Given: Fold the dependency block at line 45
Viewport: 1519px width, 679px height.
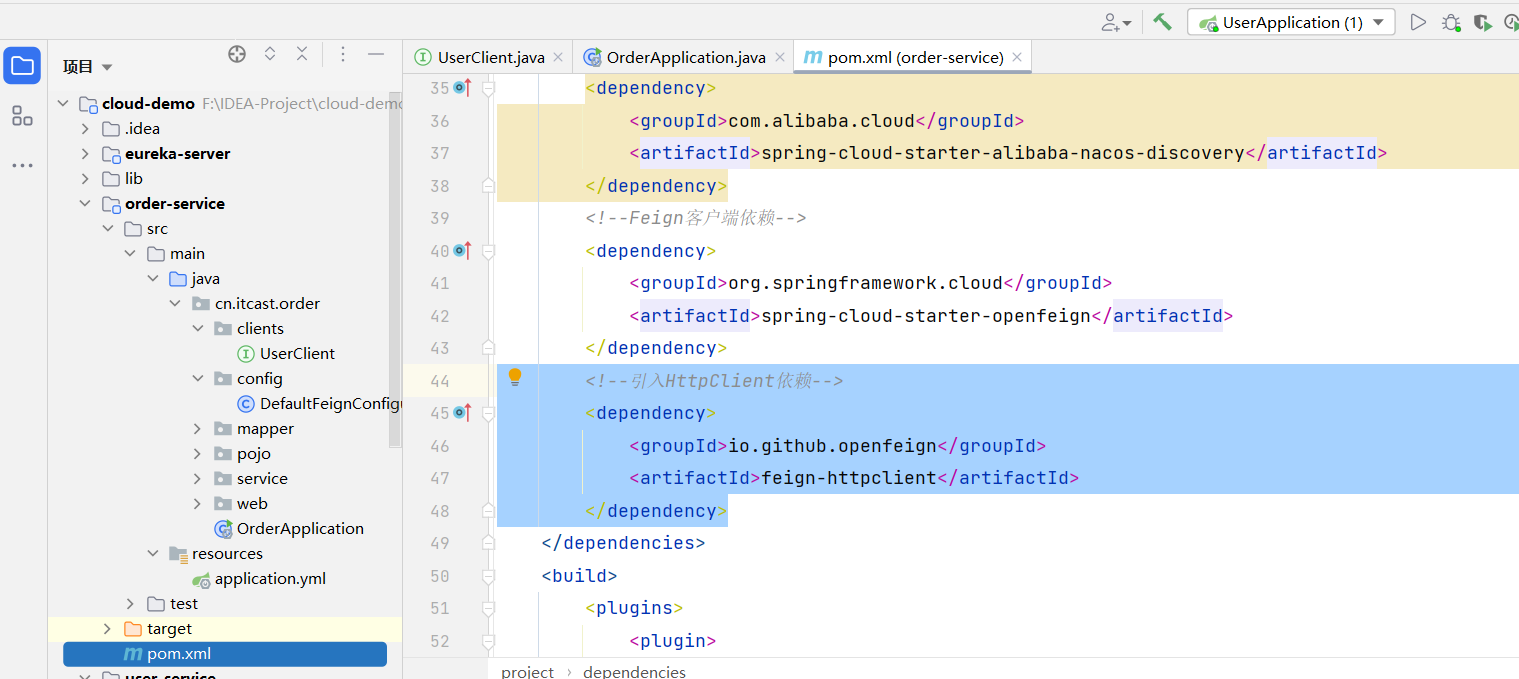Looking at the screenshot, I should (488, 413).
